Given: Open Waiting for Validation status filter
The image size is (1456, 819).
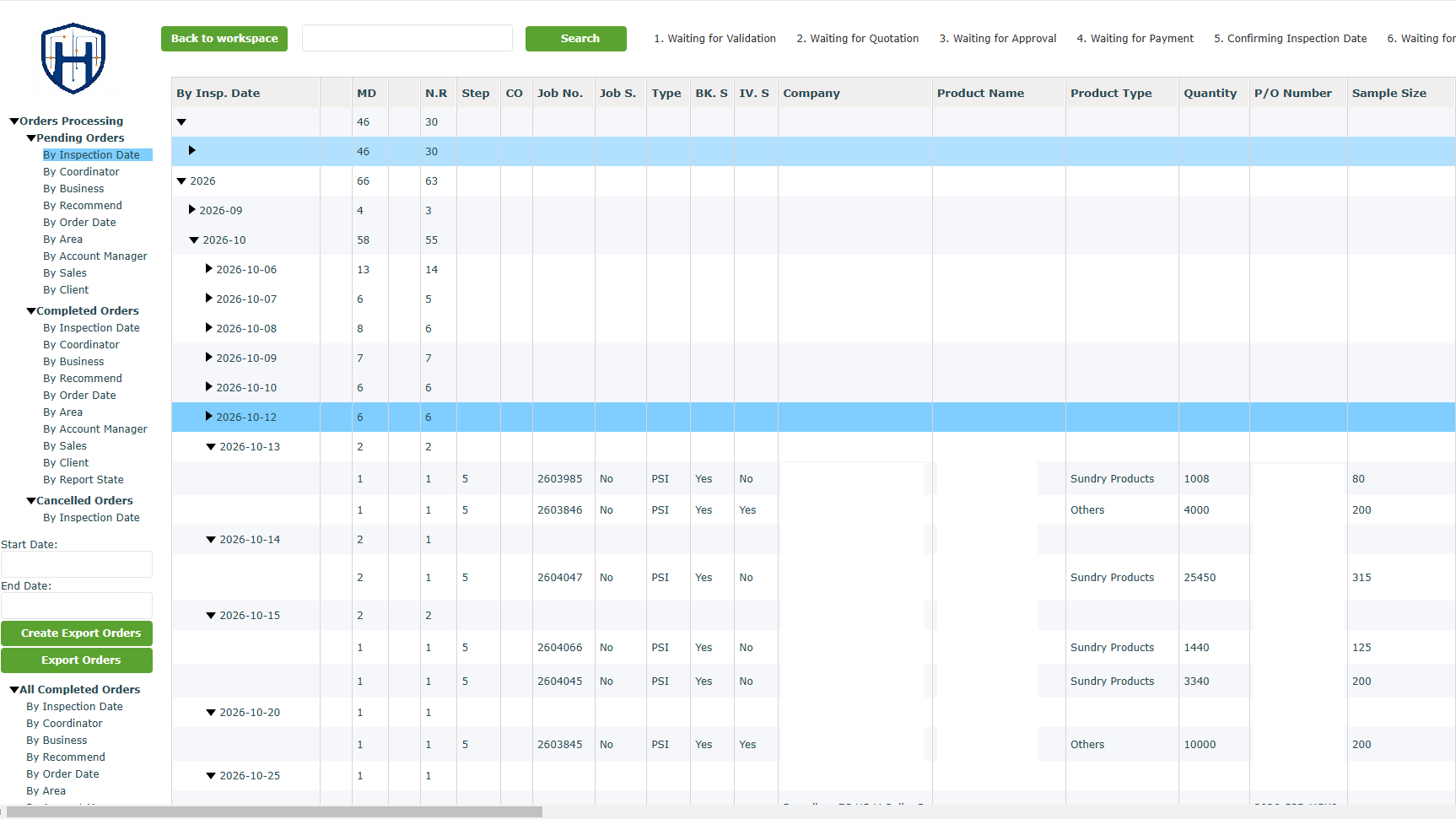Looking at the screenshot, I should 715,39.
